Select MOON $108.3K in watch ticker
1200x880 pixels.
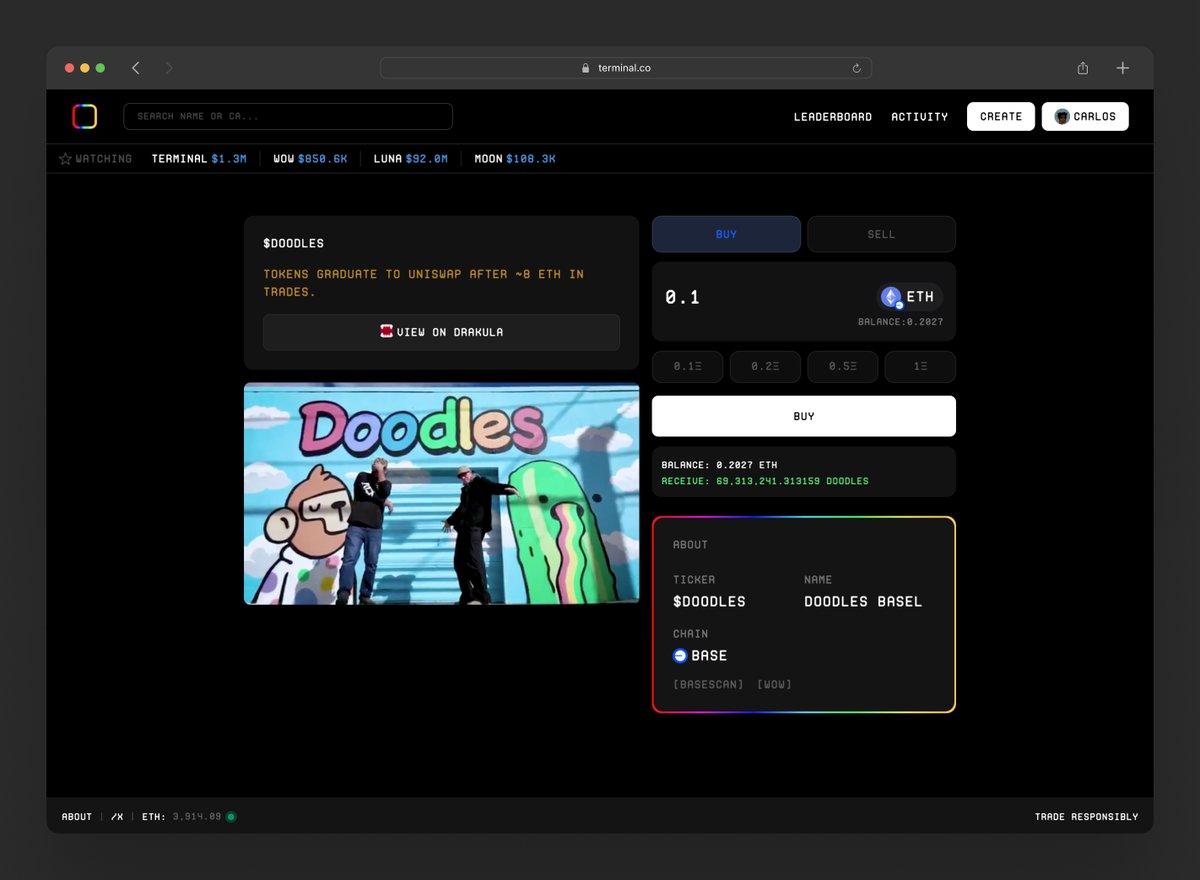515,159
